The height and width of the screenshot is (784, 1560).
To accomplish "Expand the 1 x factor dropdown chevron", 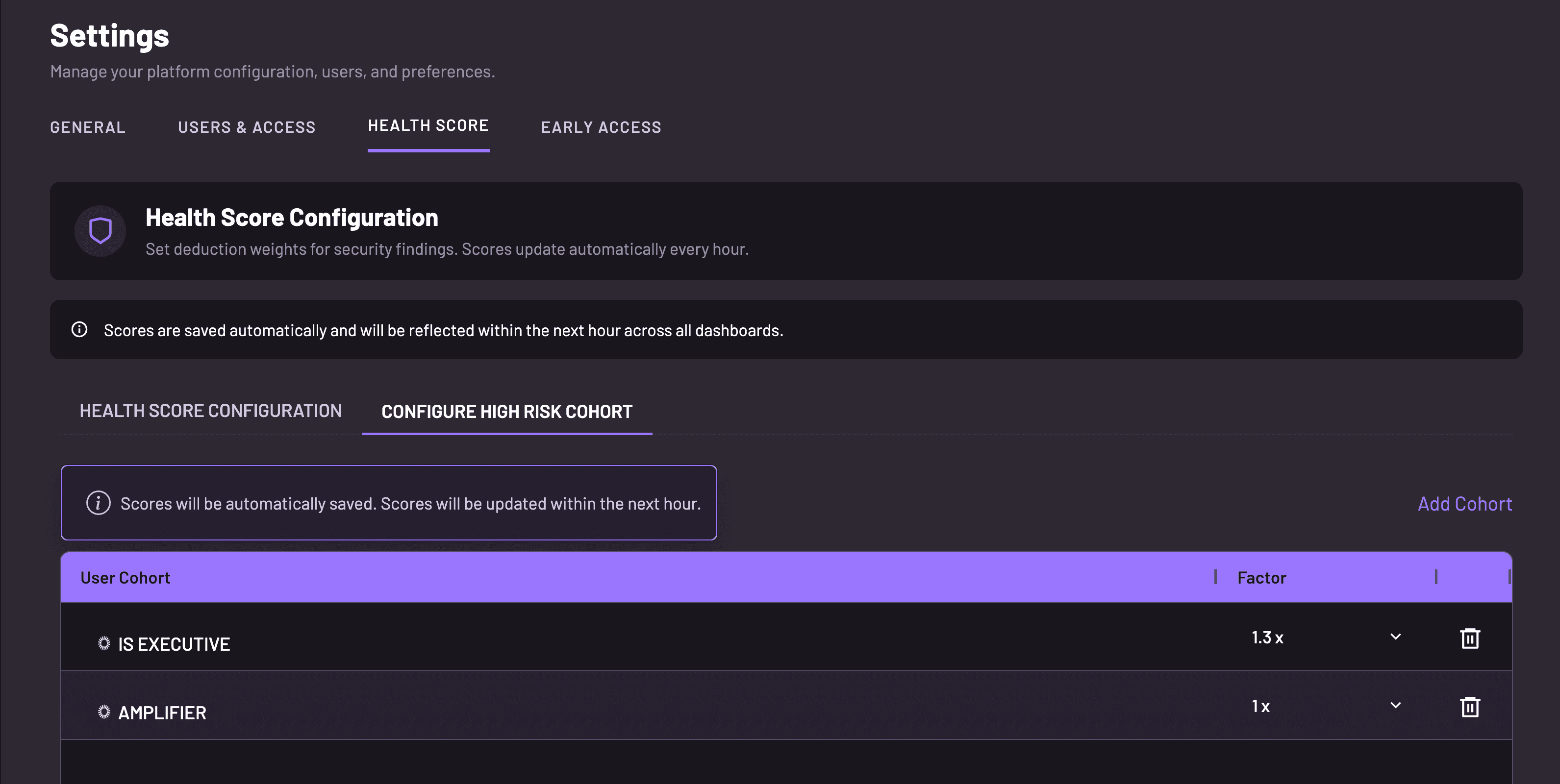I will 1395,705.
